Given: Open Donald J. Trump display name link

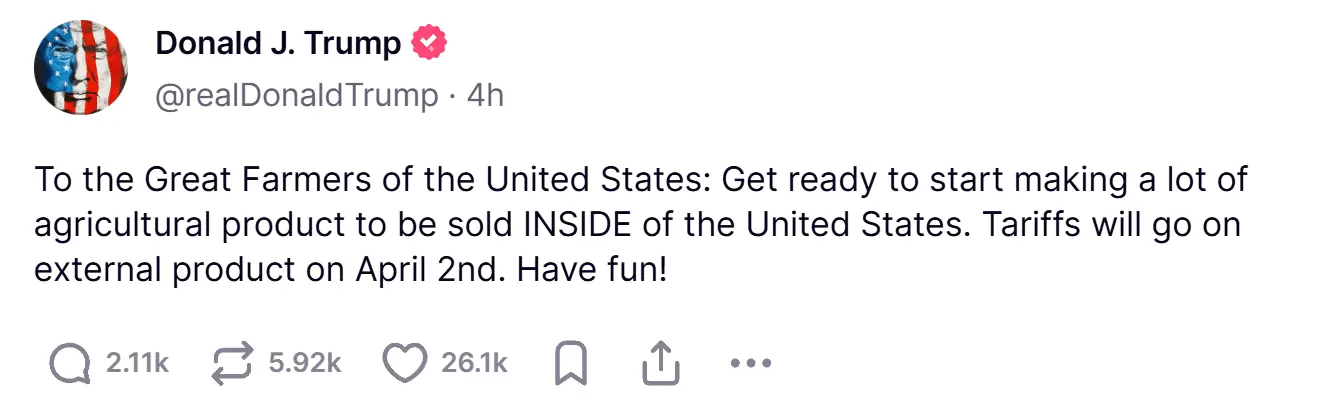Looking at the screenshot, I should click(x=279, y=43).
